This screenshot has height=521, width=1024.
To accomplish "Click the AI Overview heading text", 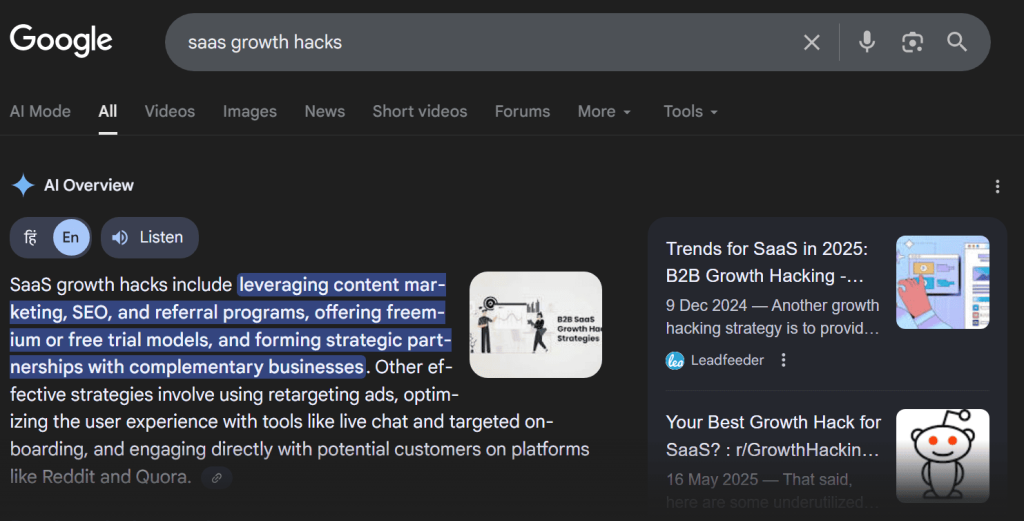I will point(89,185).
